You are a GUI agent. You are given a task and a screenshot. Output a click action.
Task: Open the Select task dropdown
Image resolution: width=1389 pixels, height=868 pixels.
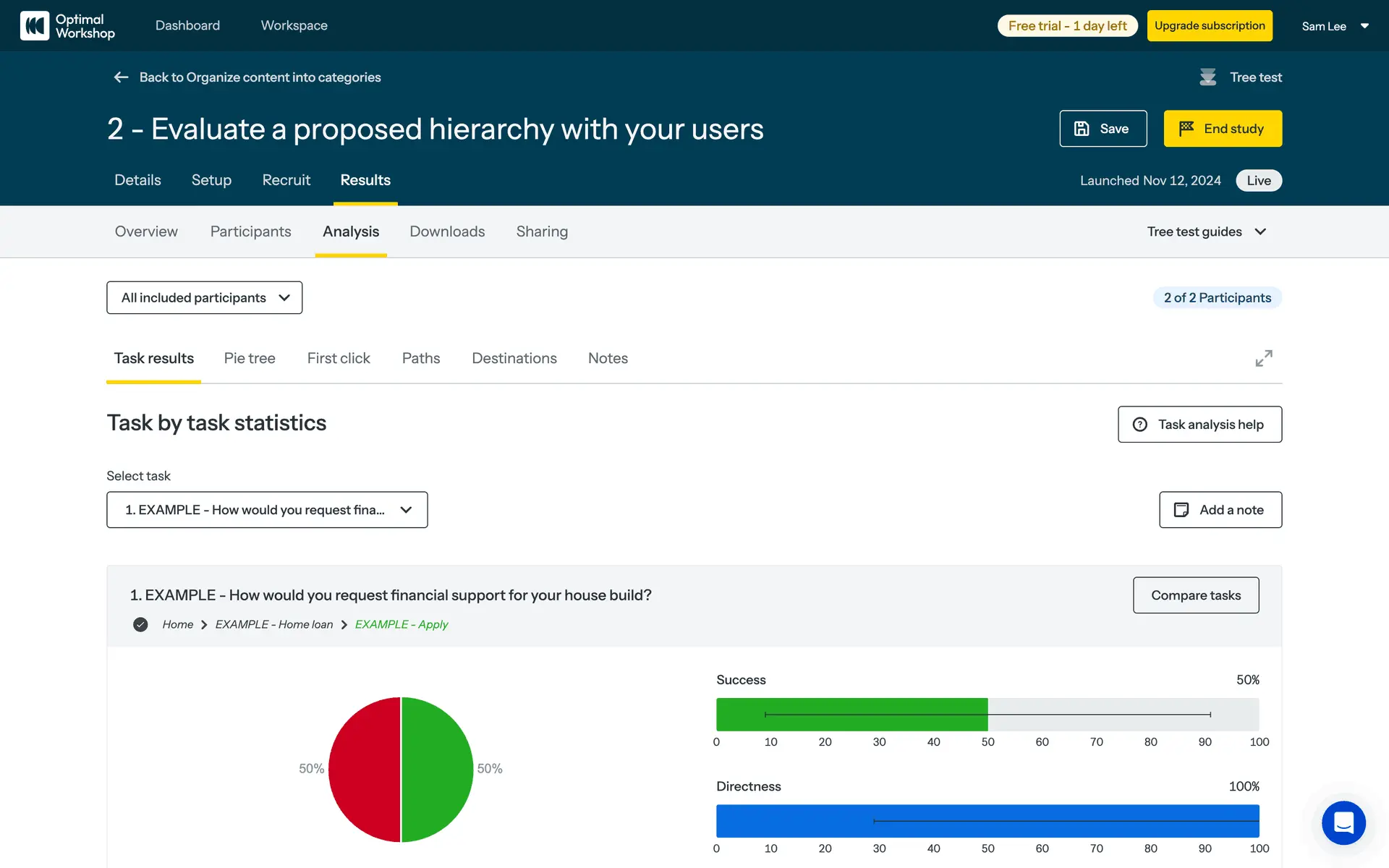click(x=267, y=510)
